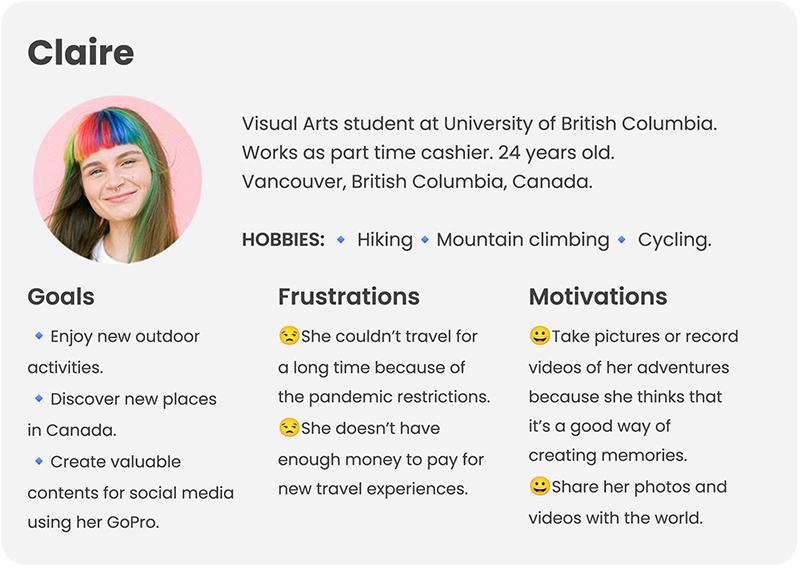The image size is (800, 571).
Task: Select the Goals section heading
Action: (x=61, y=296)
